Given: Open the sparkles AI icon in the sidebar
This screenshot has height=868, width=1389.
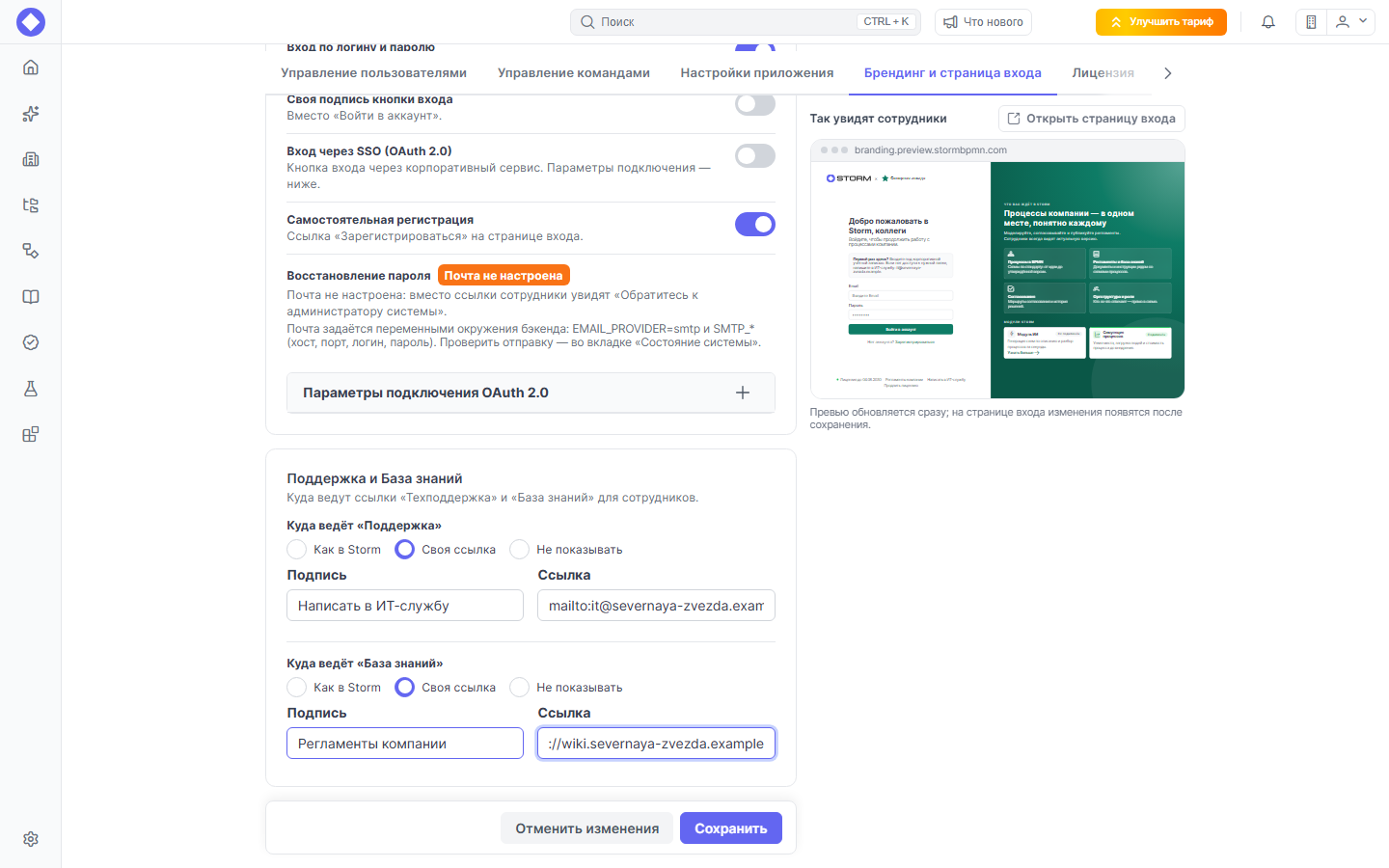Looking at the screenshot, I should (31, 114).
